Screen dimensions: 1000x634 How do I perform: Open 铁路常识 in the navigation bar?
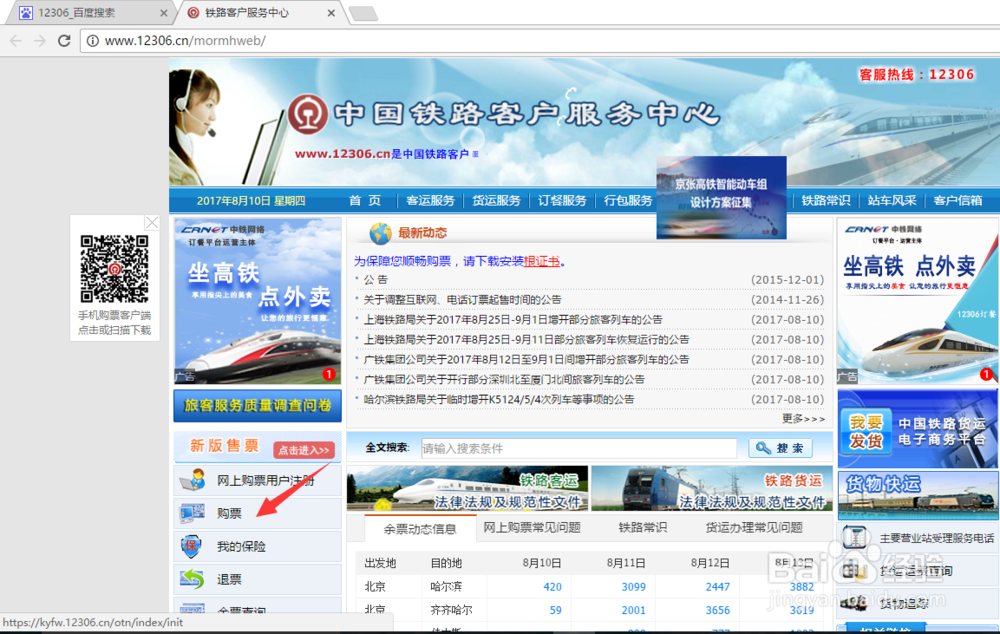[x=826, y=200]
